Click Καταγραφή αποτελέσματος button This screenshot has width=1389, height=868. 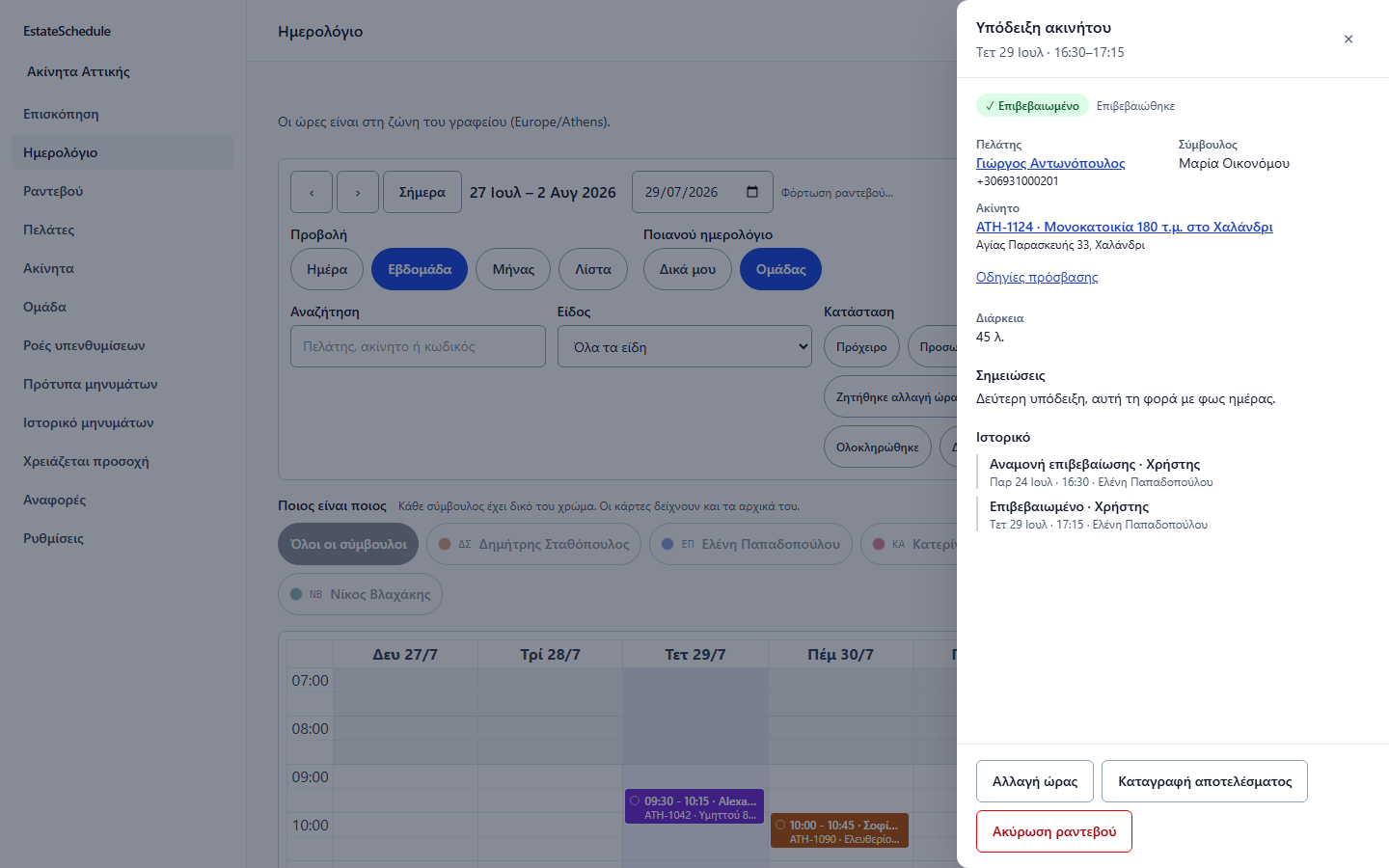point(1205,781)
